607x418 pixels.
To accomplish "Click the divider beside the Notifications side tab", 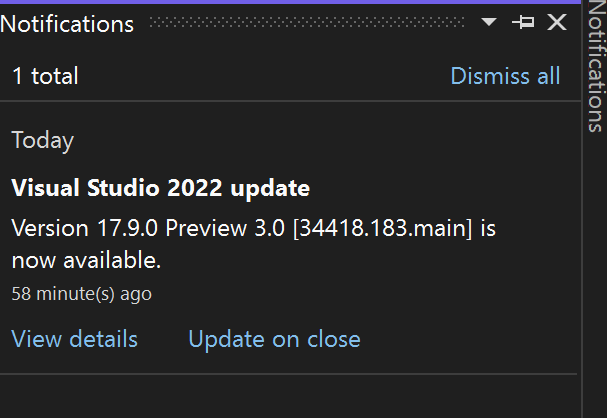I will [x=582, y=209].
